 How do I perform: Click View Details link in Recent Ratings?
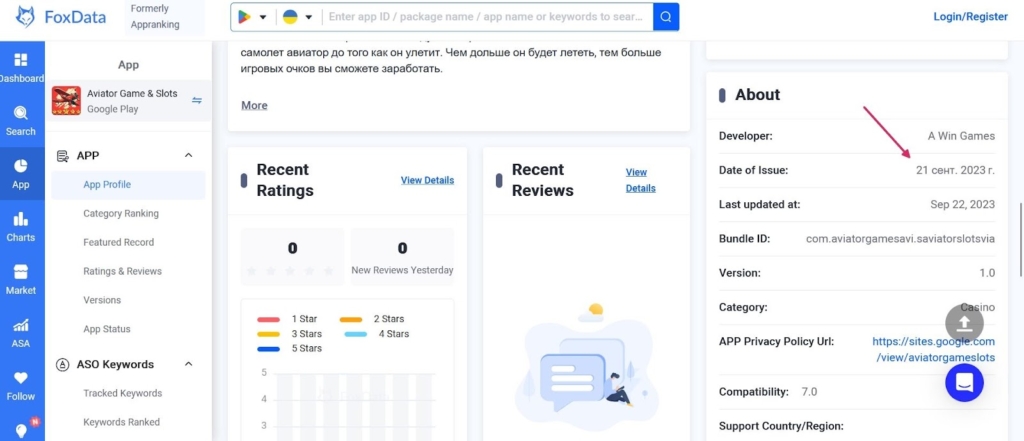(427, 180)
